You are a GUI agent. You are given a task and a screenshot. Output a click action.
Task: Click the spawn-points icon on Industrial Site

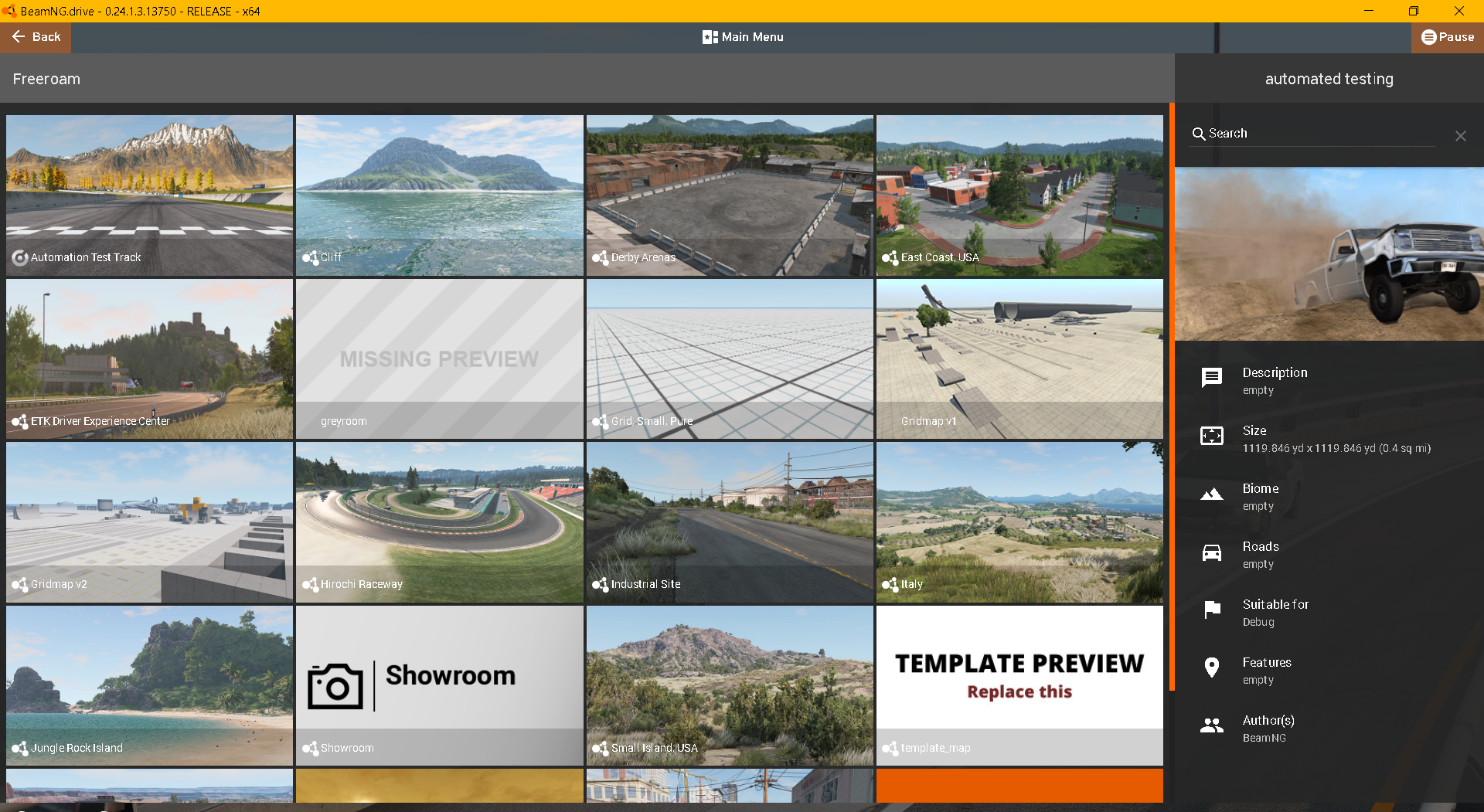tap(601, 584)
